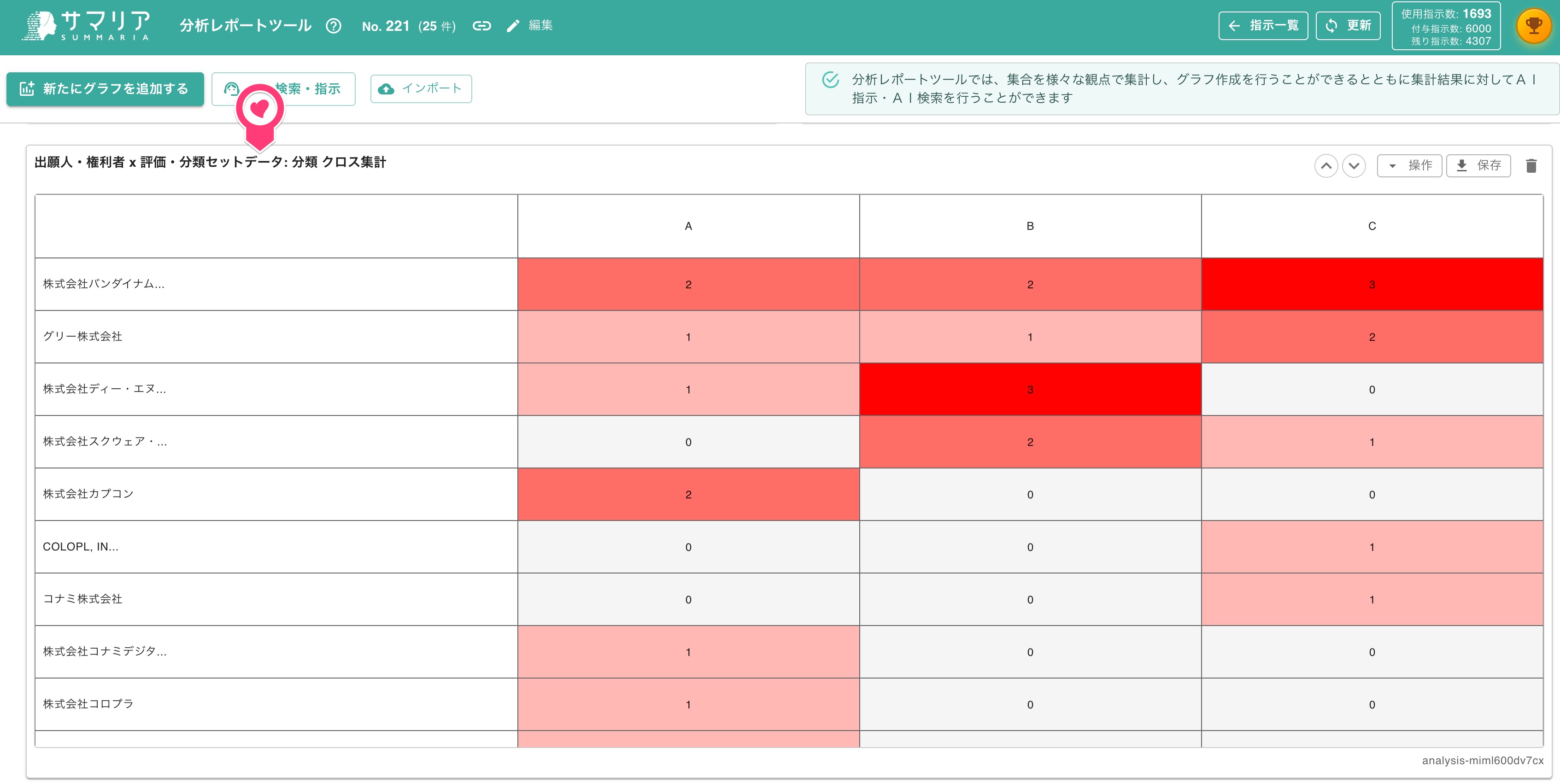Viewport: 1560px width, 784px height.
Task: Click row label グリー株式会社
Action: pos(82,337)
